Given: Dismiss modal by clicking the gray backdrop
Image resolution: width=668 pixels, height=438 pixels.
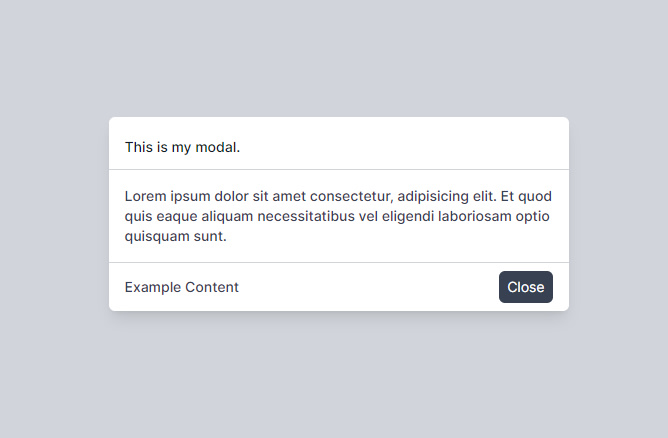Looking at the screenshot, I should pos(334,380).
